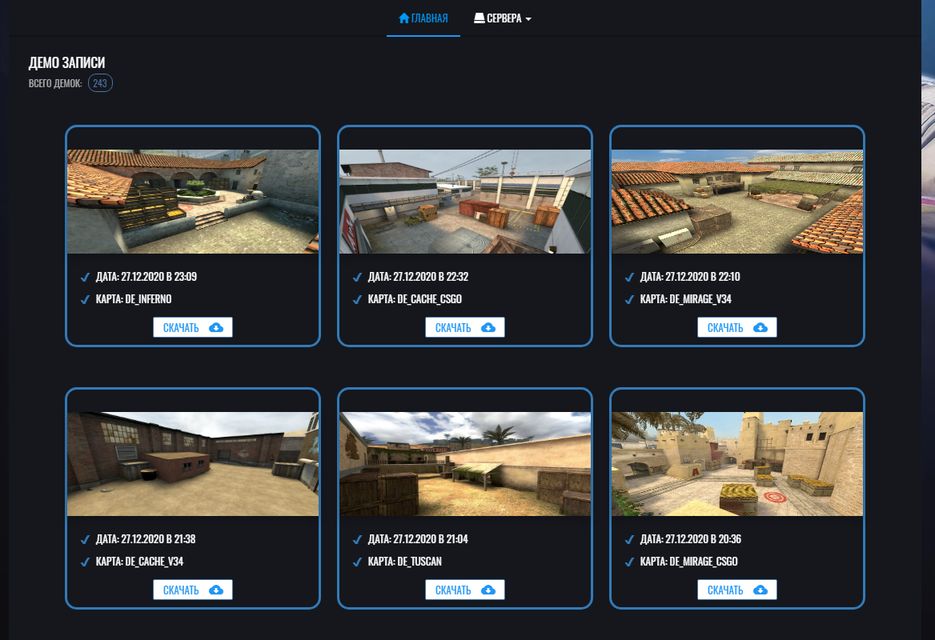The height and width of the screenshot is (640, 935).
Task: Download the de_mirage_v34 demo via СКАЧАТЬ
Action: [737, 327]
